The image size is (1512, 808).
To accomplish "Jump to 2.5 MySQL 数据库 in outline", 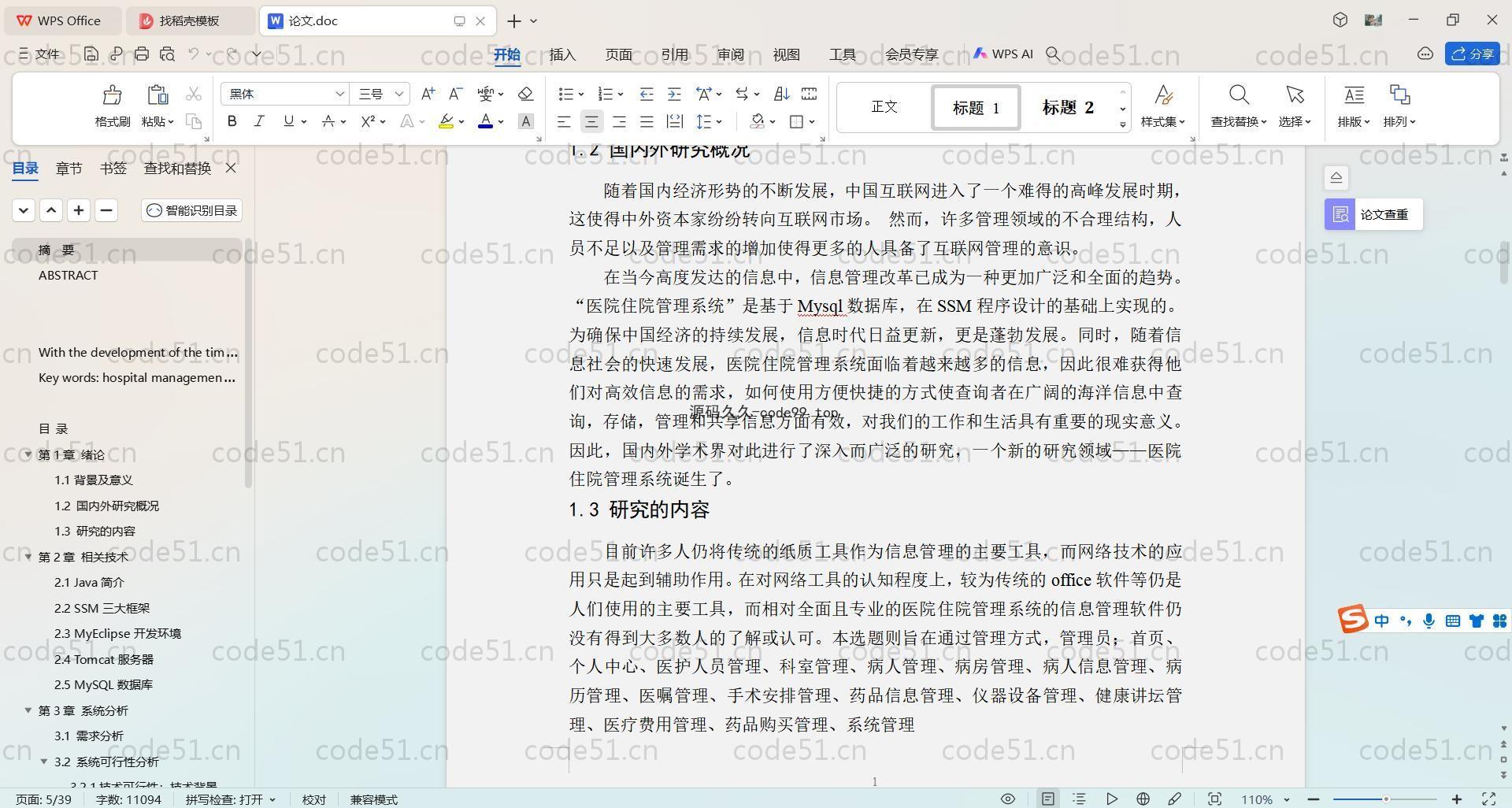I will click(x=104, y=684).
